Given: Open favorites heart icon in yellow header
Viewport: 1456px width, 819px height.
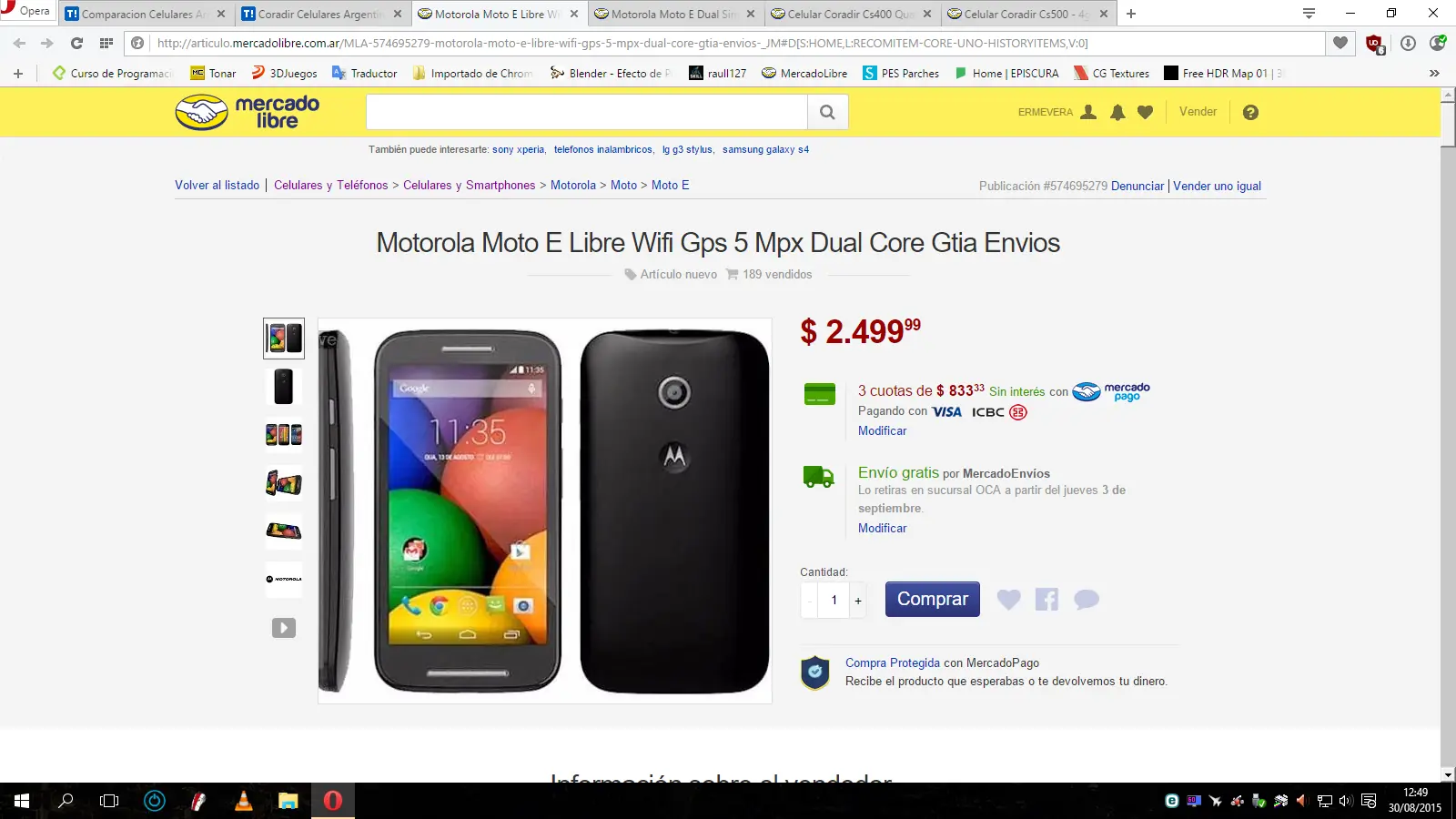Looking at the screenshot, I should [x=1146, y=112].
